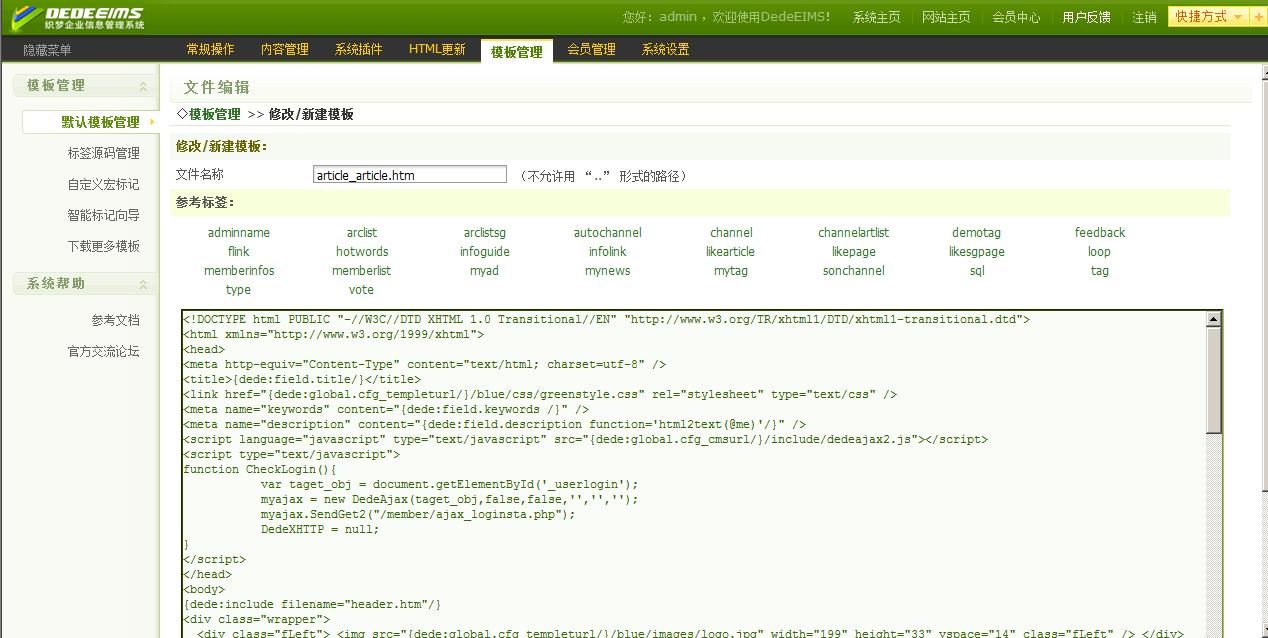Click the 用户反馈 link
This screenshot has width=1268, height=638.
1086,17
